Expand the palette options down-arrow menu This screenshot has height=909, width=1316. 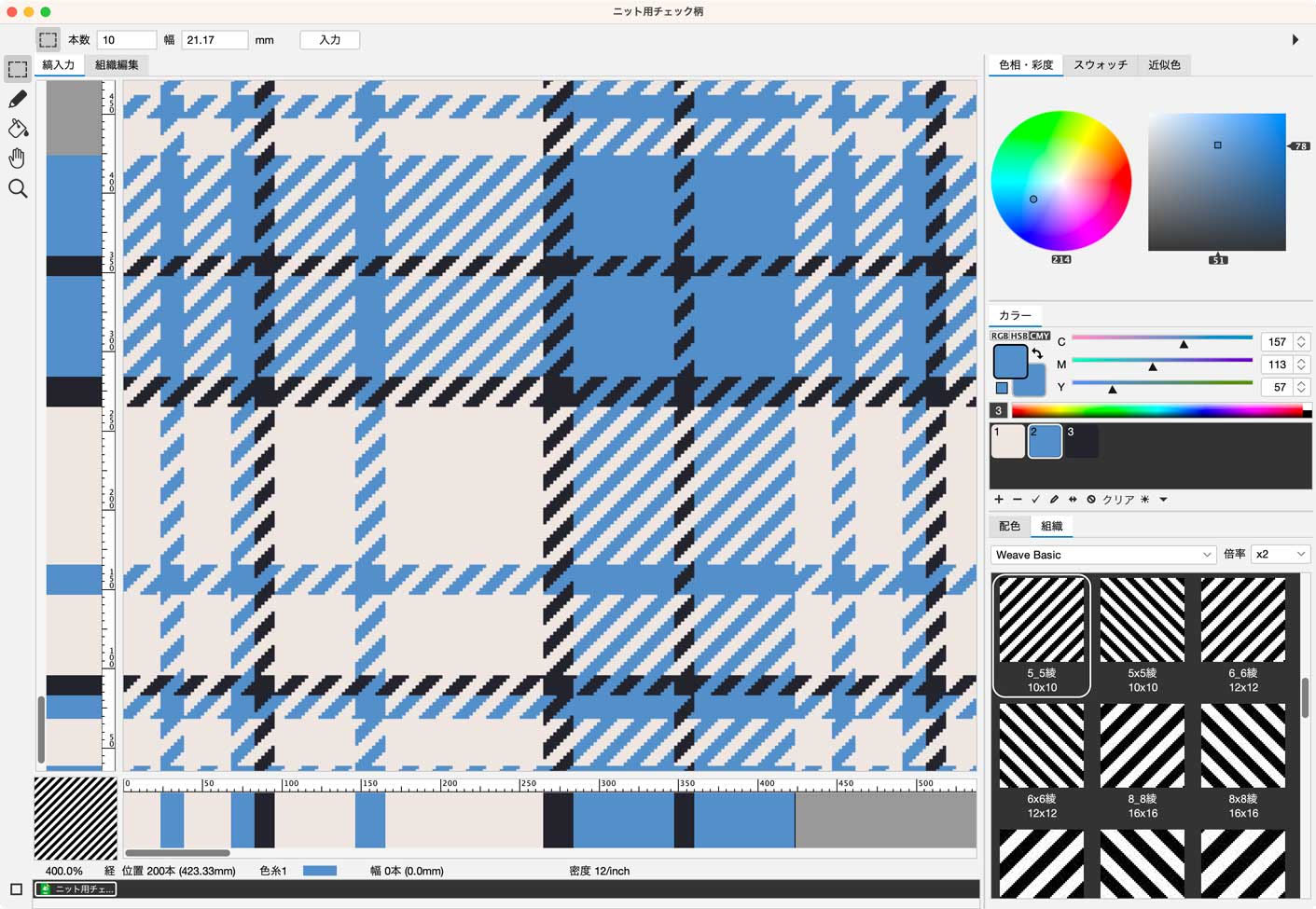[1163, 500]
